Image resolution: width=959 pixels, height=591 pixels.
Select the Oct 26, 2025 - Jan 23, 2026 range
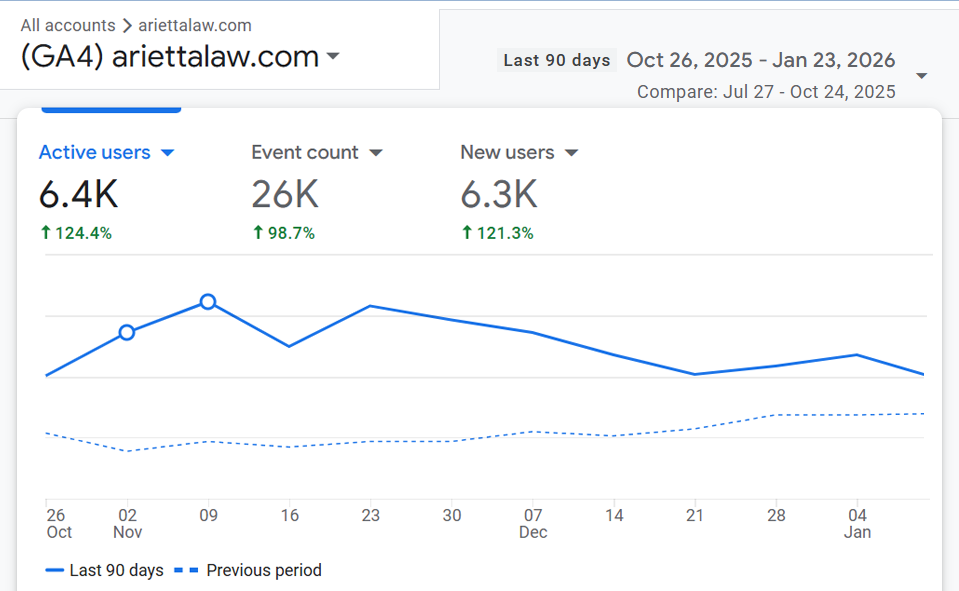click(761, 60)
